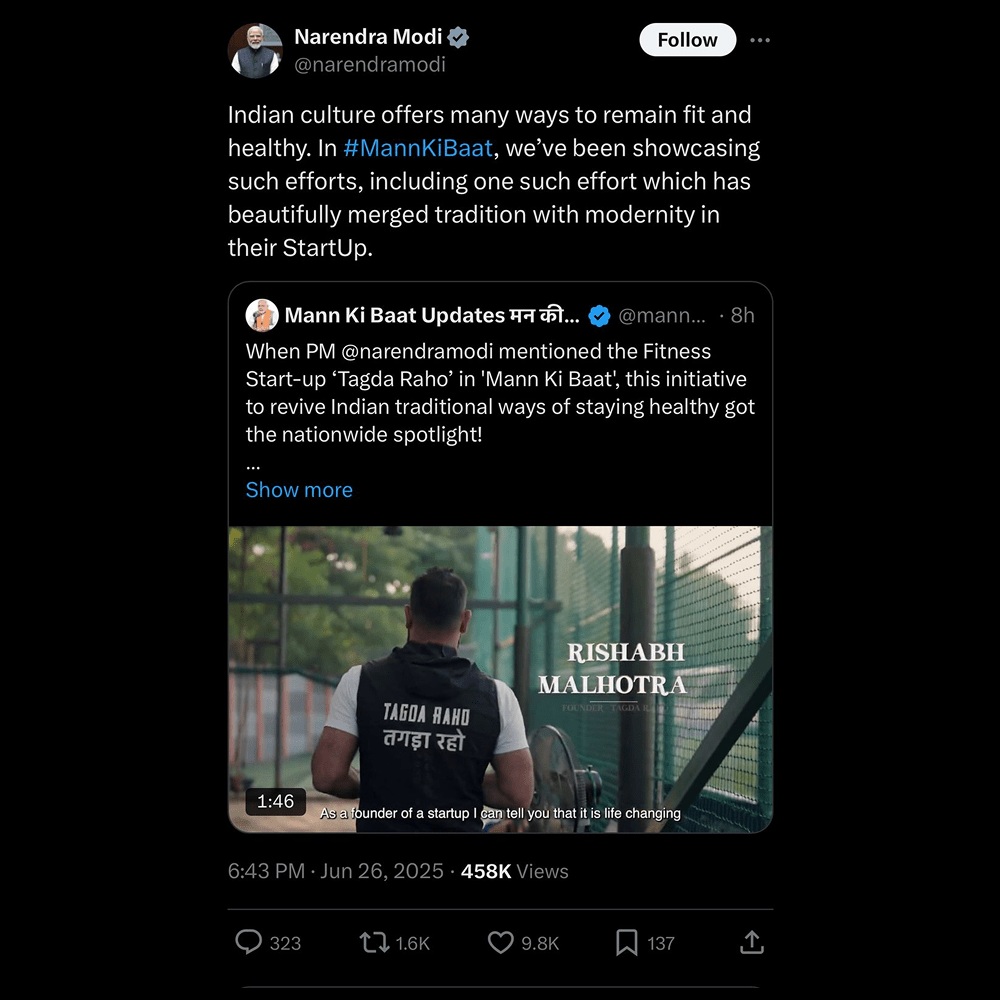Open the @narendramodi handle under the name
This screenshot has width=1000, height=1000.
click(370, 65)
